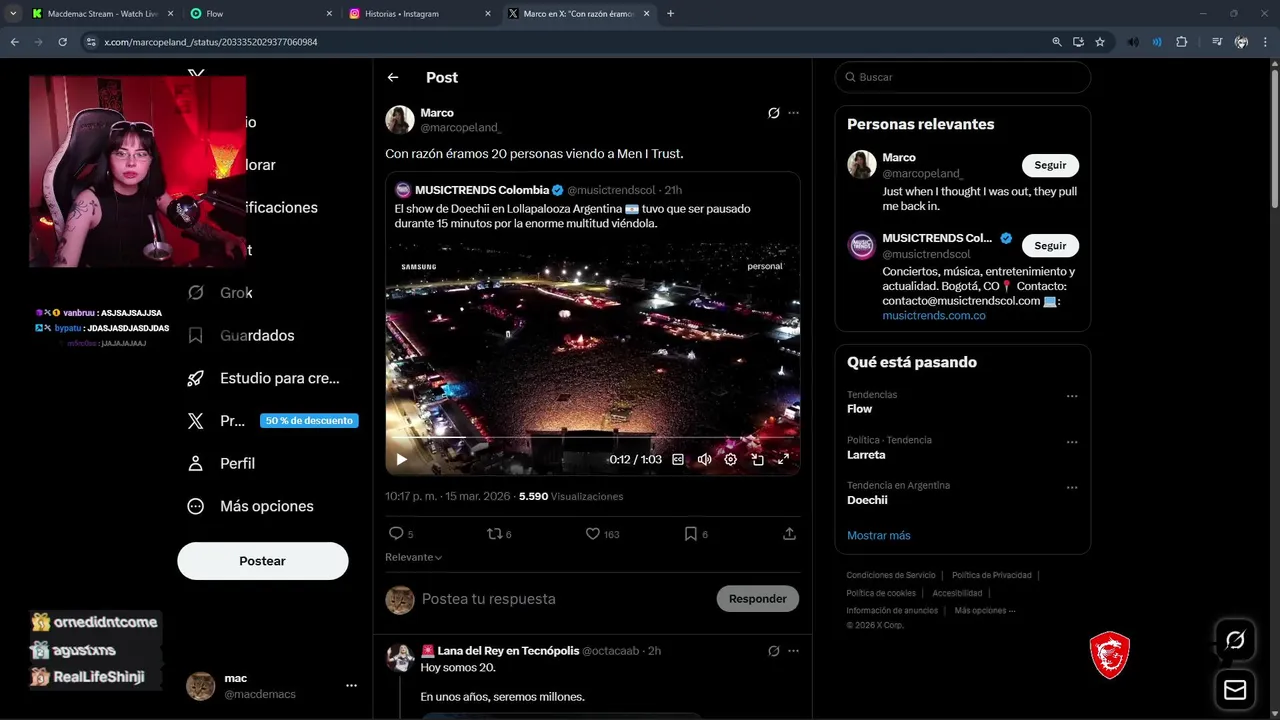Open the 5.590 Visualizaciones view count
Viewport: 1280px width, 720px height.
coord(571,496)
